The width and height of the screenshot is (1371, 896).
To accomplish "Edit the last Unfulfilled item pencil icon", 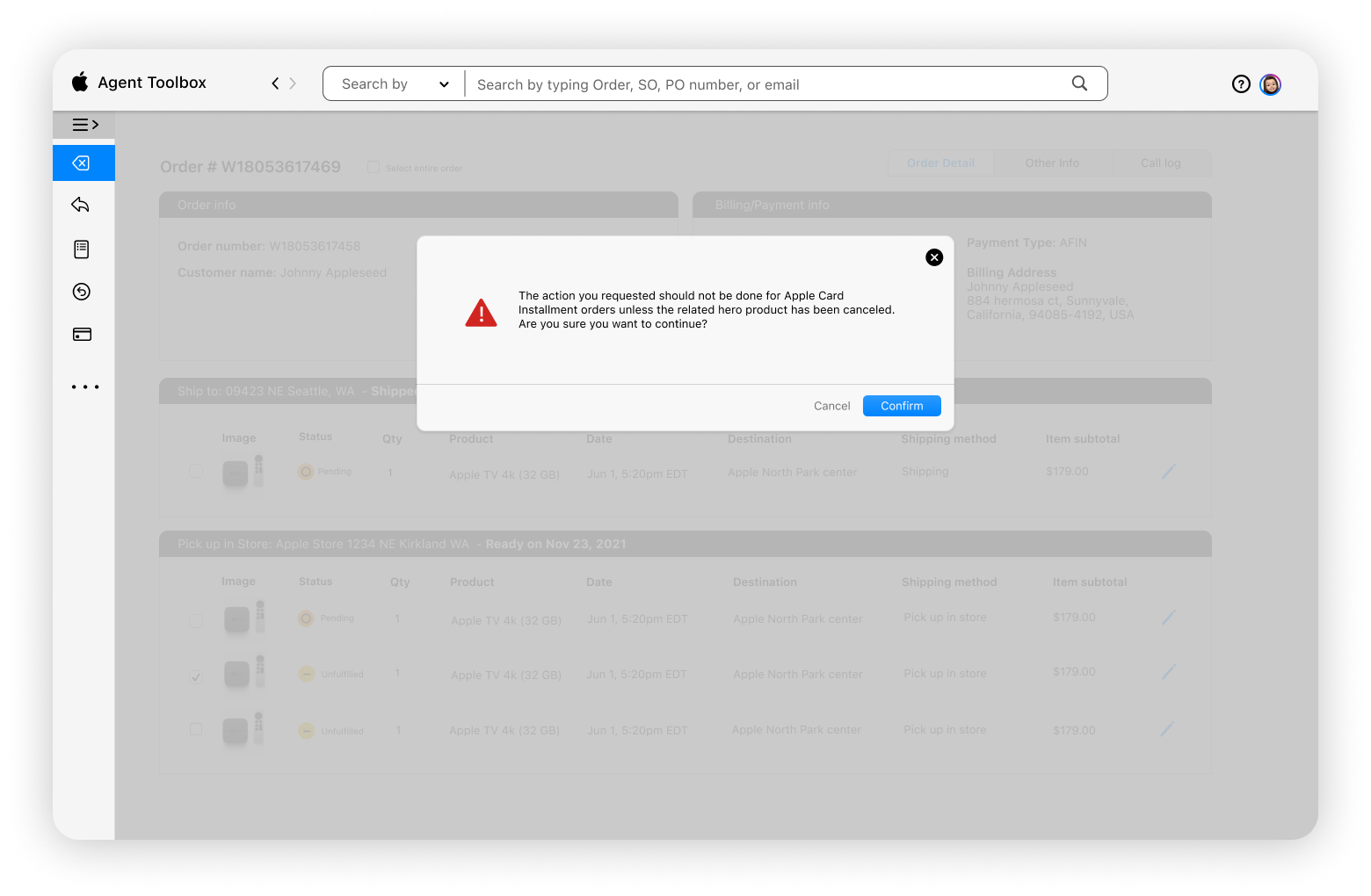I will pos(1167,729).
